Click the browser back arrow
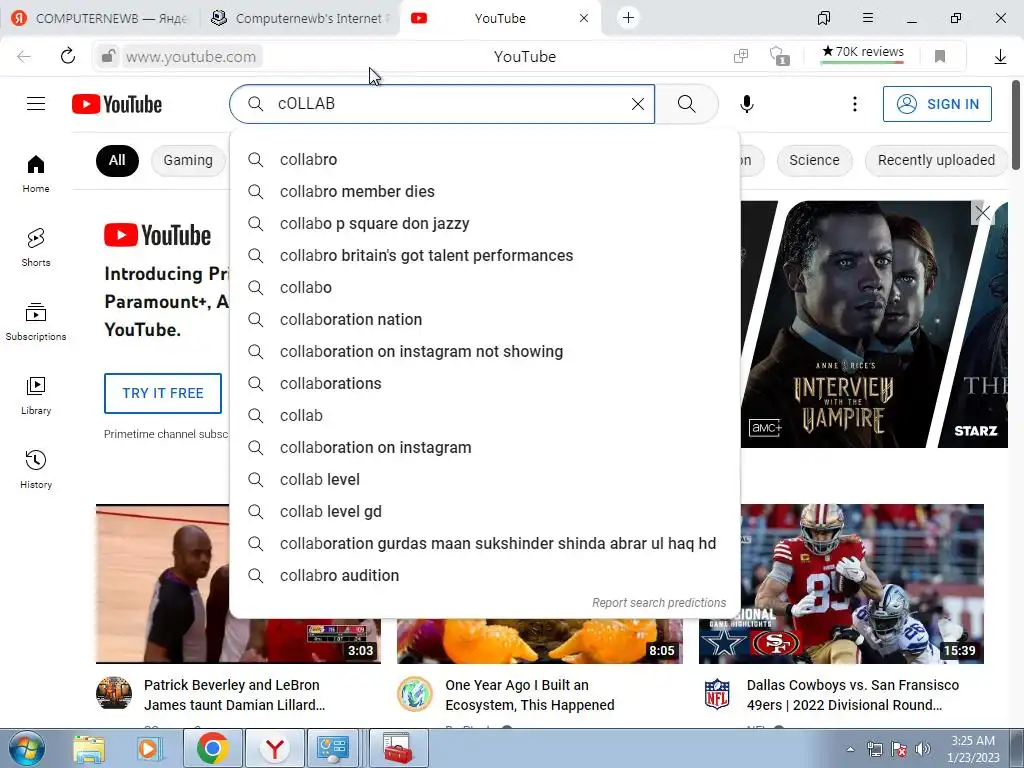Image resolution: width=1024 pixels, height=768 pixels. click(x=24, y=56)
